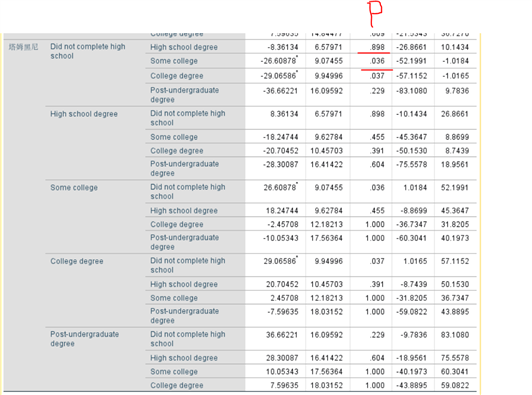
Task: Click the -83.1080 lower bound value
Action: pyautogui.click(x=411, y=91)
